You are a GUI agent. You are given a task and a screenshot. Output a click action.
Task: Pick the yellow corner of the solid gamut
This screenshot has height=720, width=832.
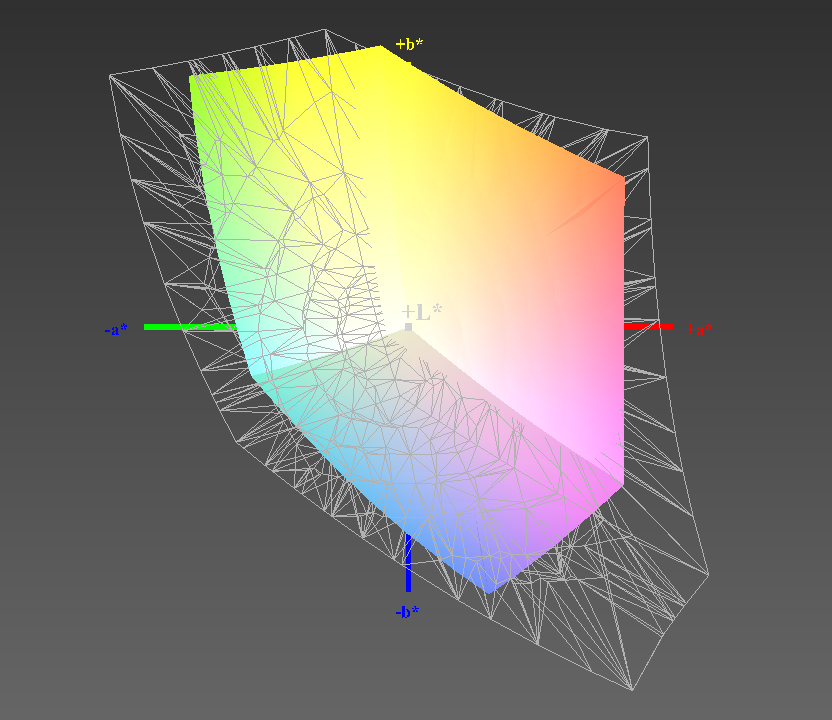(381, 49)
